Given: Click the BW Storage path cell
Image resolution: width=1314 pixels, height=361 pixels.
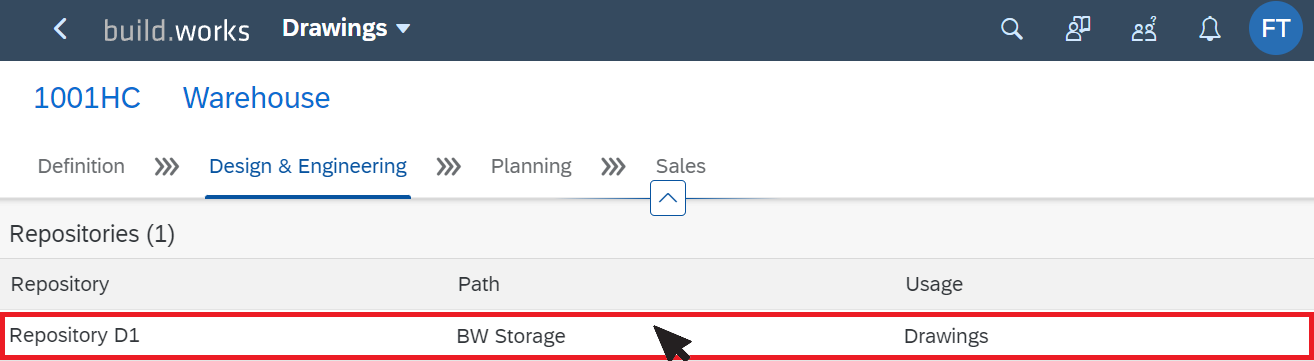Looking at the screenshot, I should pyautogui.click(x=511, y=336).
